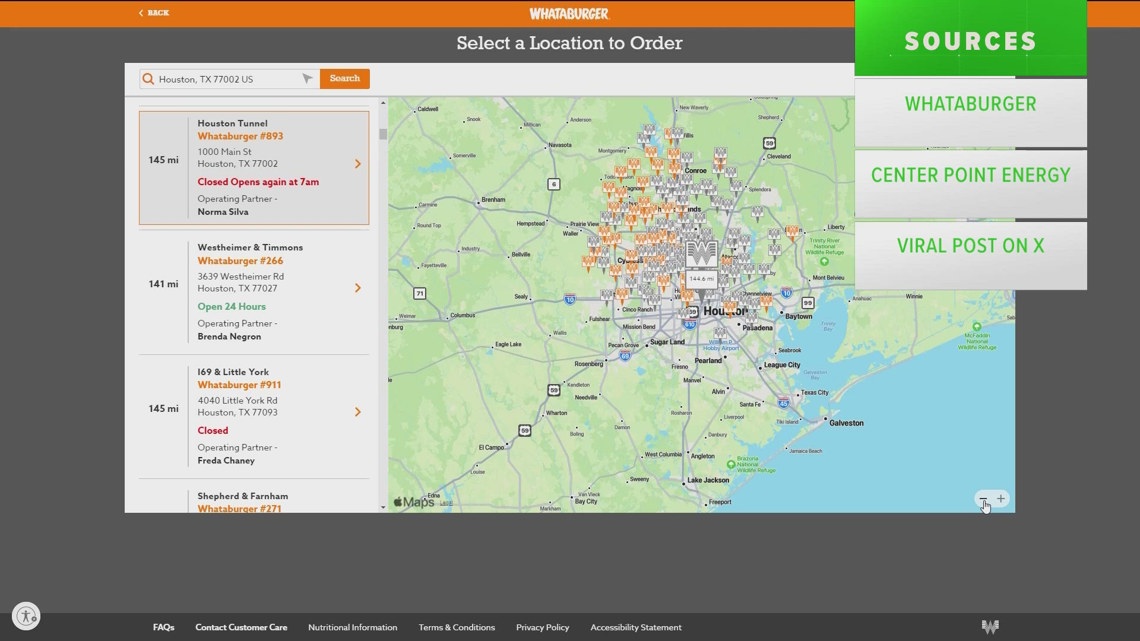The height and width of the screenshot is (641, 1140).
Task: Click the Whataburger W icon in the footer
Action: [990, 627]
